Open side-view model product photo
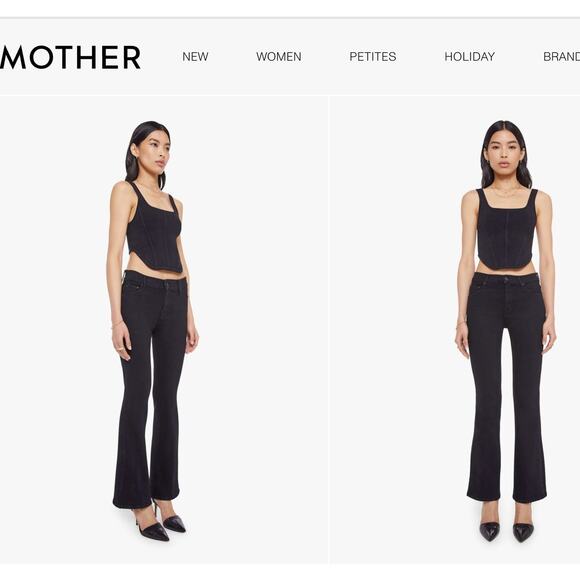The height and width of the screenshot is (580, 580). pos(163,330)
